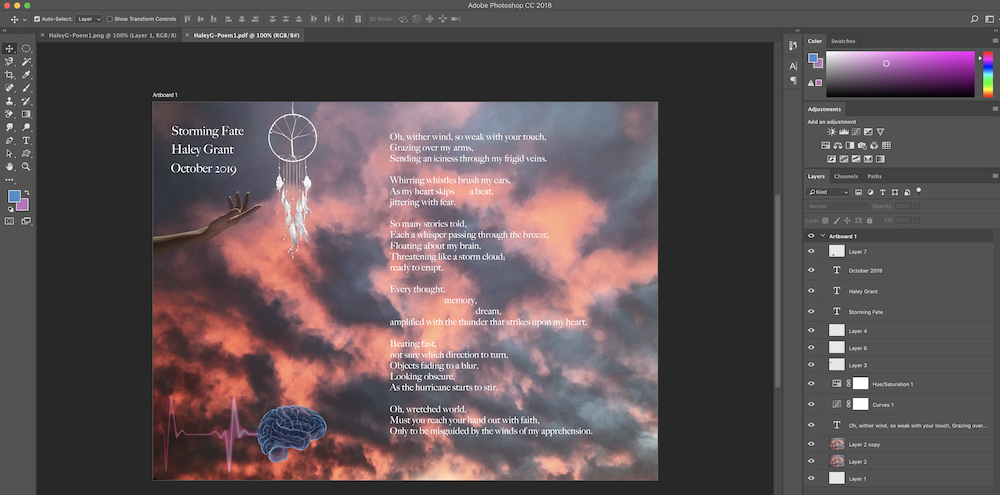This screenshot has width=1000, height=495.
Task: Hide the Hue/Saturation 1 layer
Action: (x=811, y=384)
